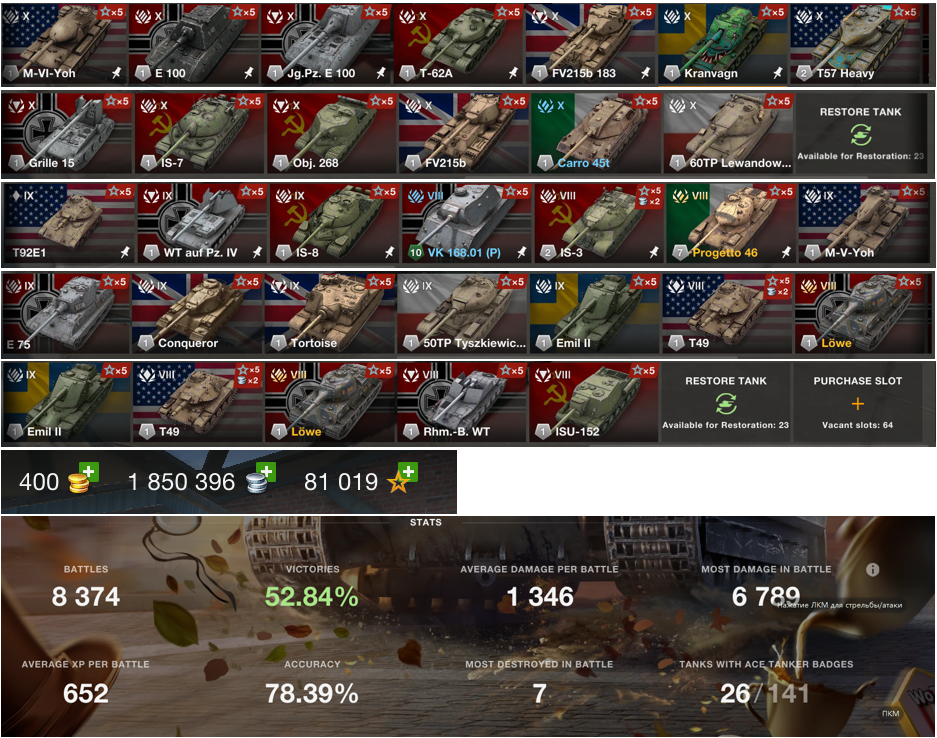937x738 pixels.
Task: Select the Stats tab header
Action: [x=425, y=522]
